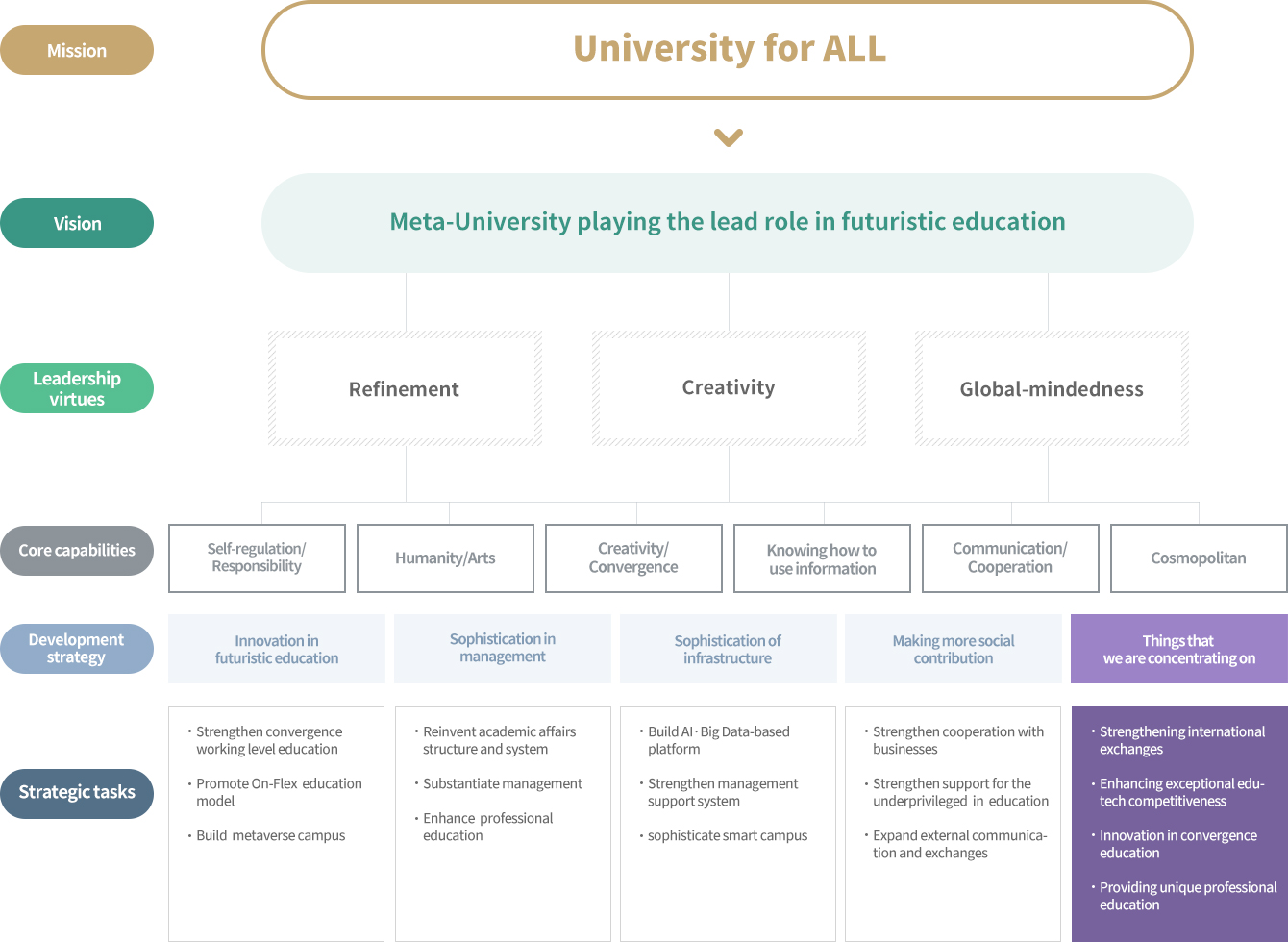Click the purple Things we are concentrating on header
This screenshot has width=1288, height=942.
tap(1179, 649)
